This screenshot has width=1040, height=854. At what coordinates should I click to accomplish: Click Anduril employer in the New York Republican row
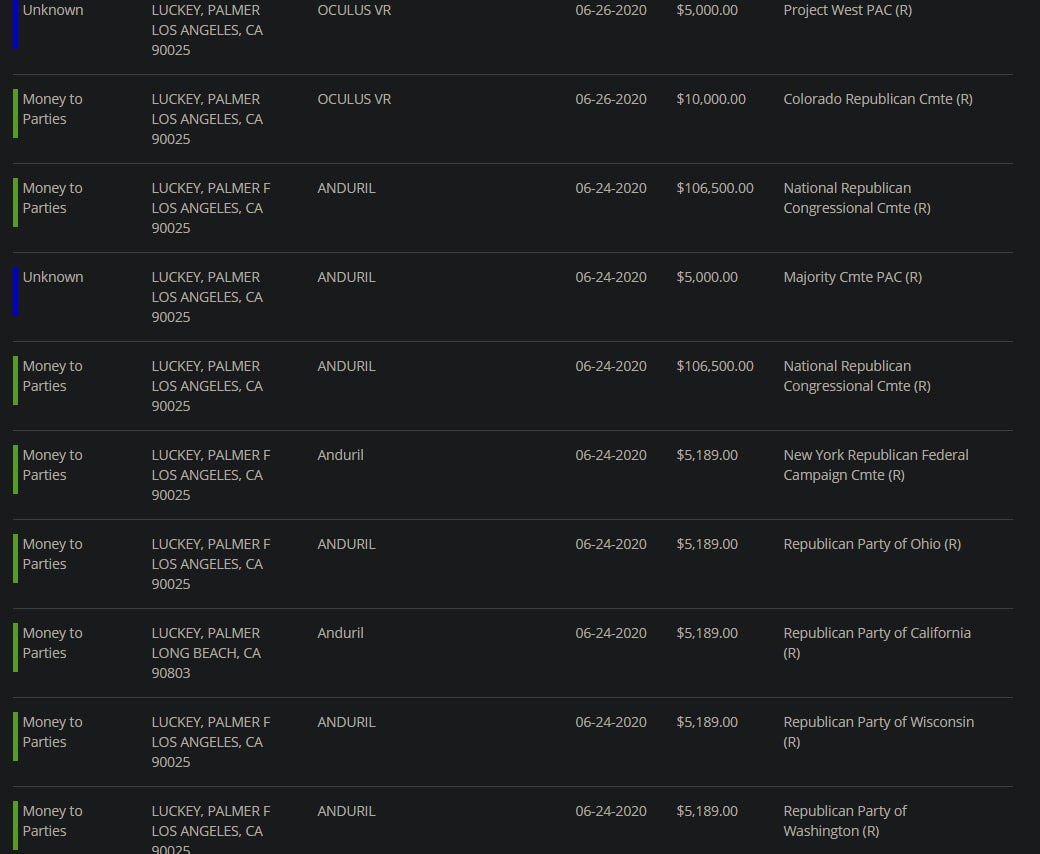coord(340,455)
